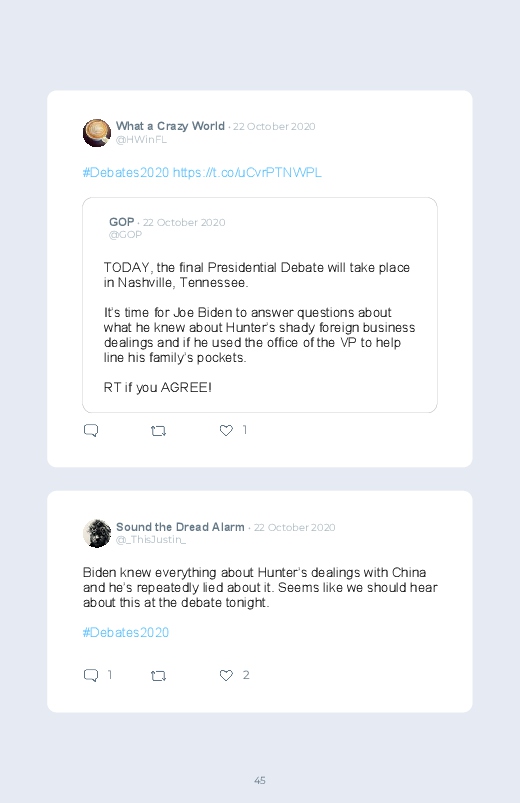The image size is (520, 803).
Task: Open Sound the Dread Alarm display name
Action: 180,527
